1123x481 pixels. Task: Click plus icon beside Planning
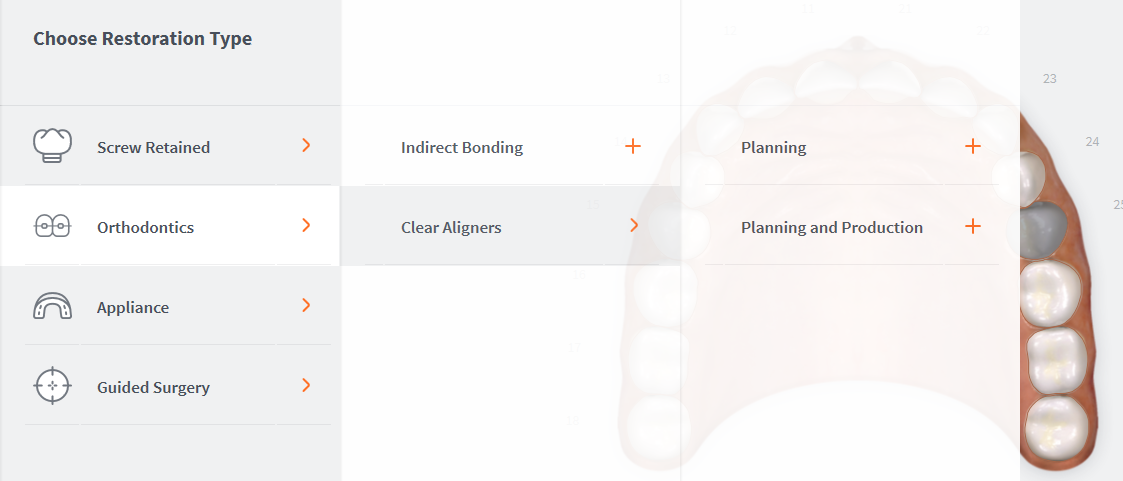(972, 147)
